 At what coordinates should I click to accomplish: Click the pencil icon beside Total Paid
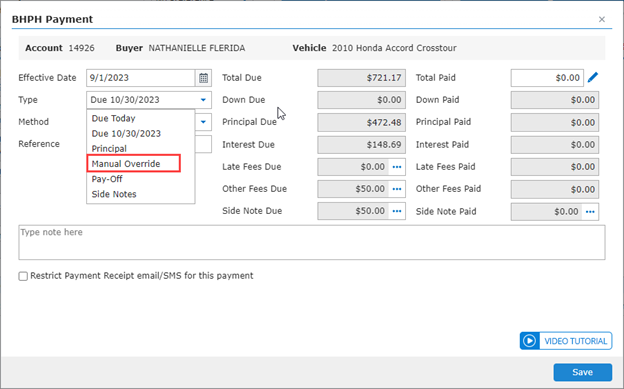(593, 77)
